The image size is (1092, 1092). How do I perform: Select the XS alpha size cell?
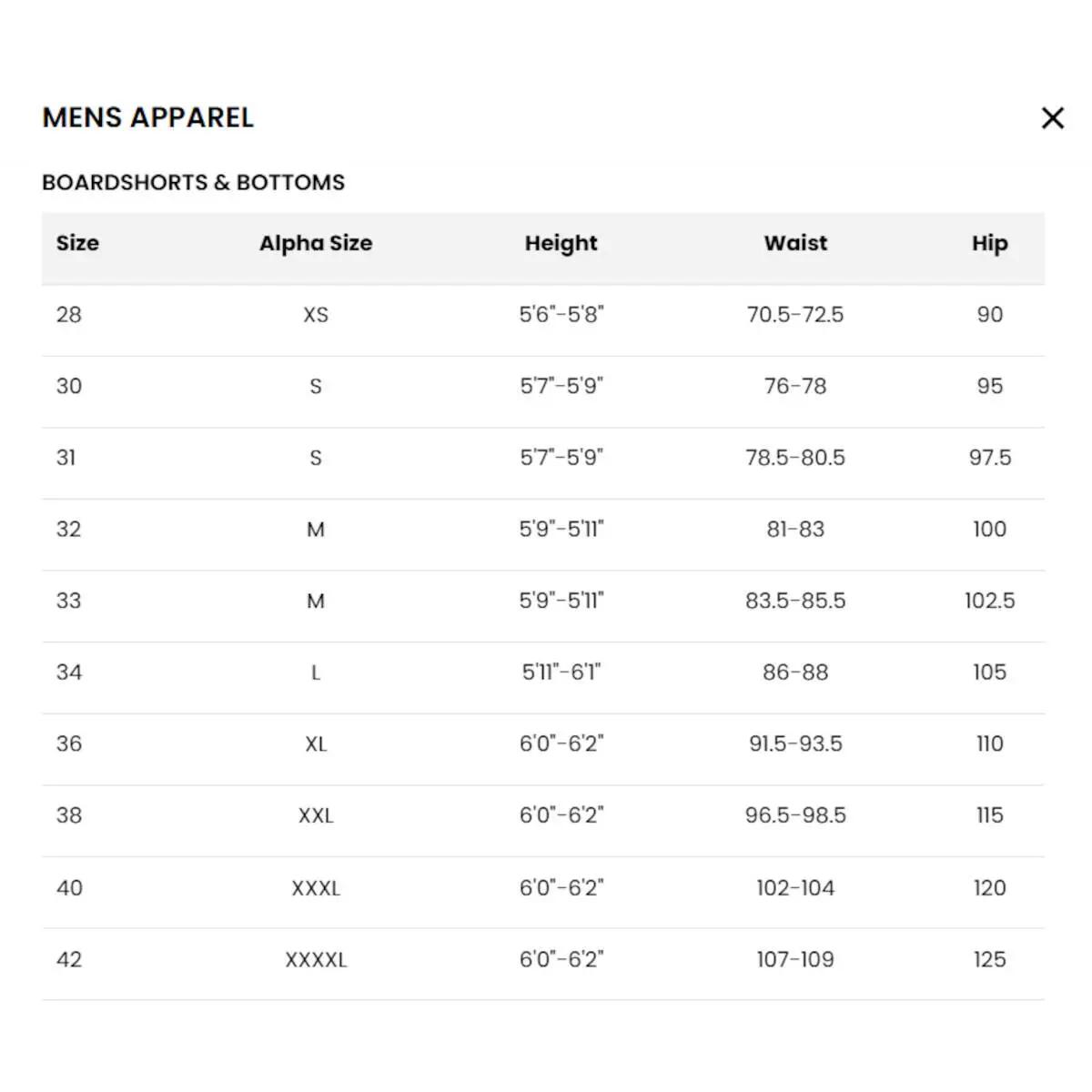click(316, 315)
